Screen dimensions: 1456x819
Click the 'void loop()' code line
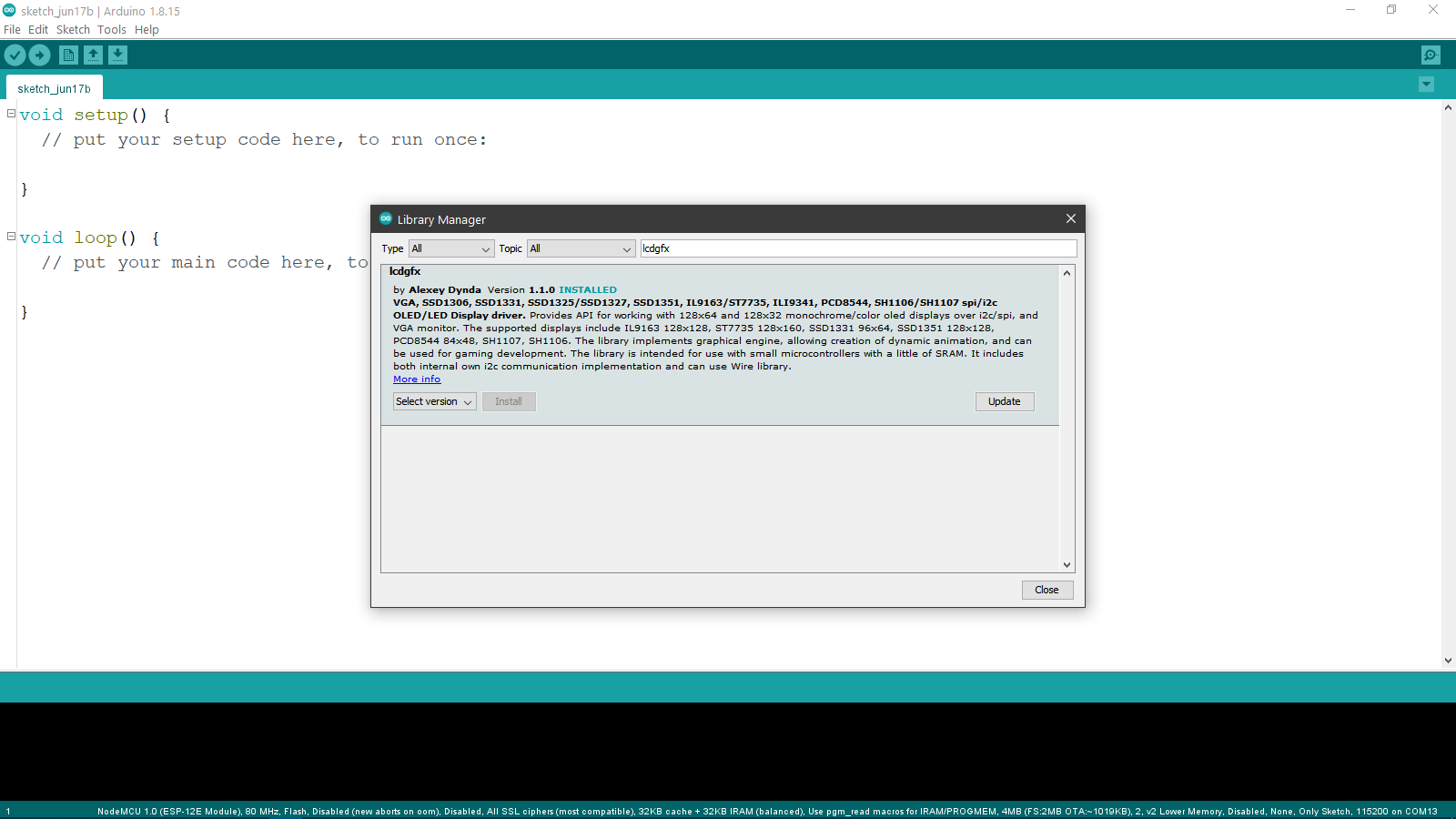coord(90,238)
